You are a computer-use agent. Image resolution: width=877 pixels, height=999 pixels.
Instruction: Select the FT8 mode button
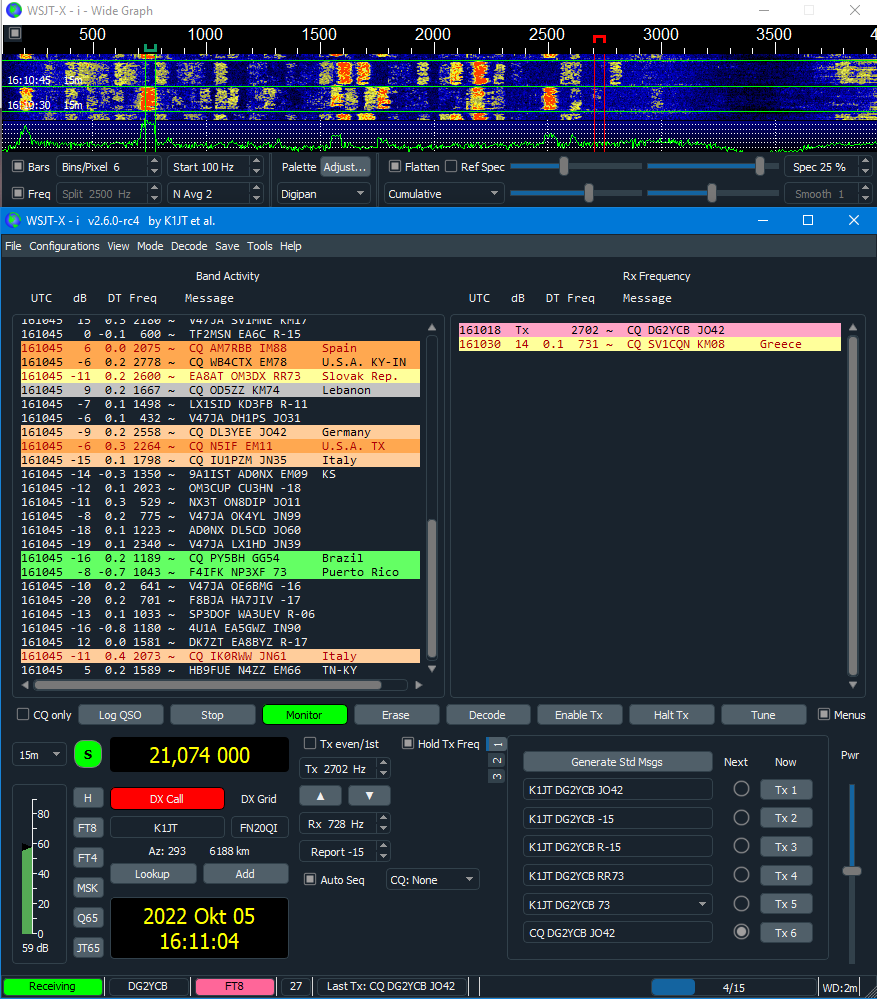[88, 828]
